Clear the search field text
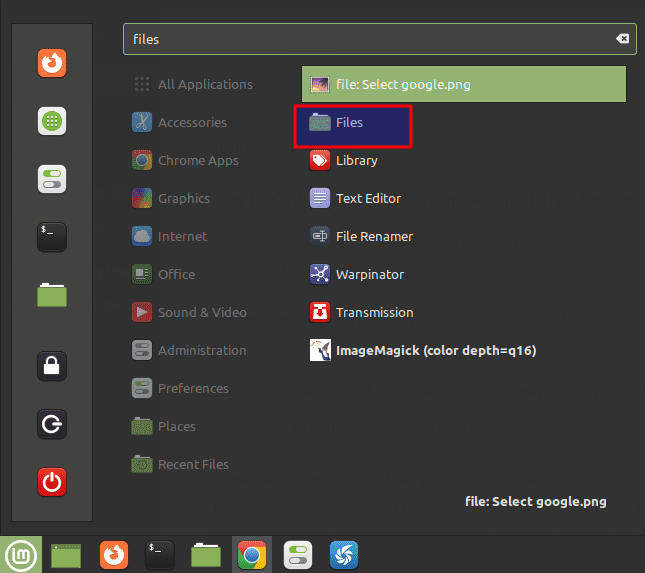The width and height of the screenshot is (645, 573). click(x=622, y=39)
